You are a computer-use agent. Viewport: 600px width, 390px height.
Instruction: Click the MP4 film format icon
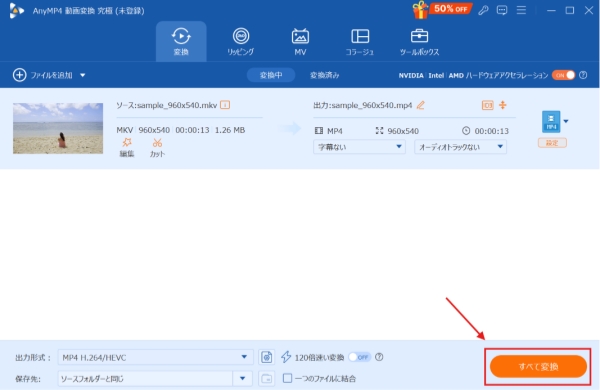[319, 131]
